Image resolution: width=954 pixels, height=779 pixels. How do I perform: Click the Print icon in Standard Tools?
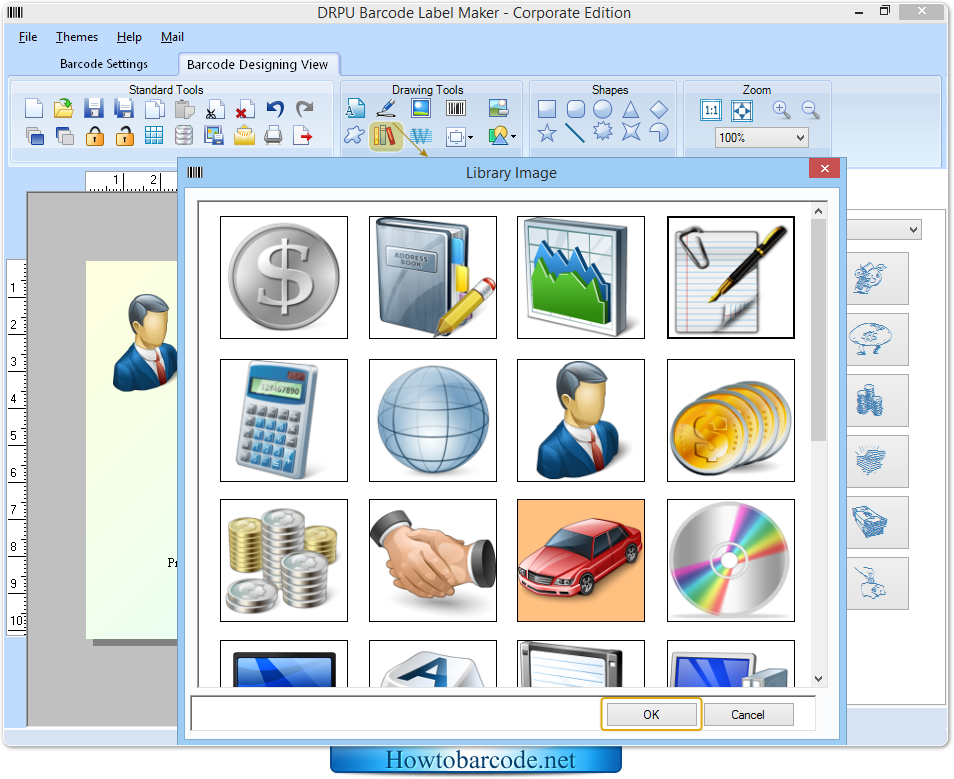(x=273, y=136)
